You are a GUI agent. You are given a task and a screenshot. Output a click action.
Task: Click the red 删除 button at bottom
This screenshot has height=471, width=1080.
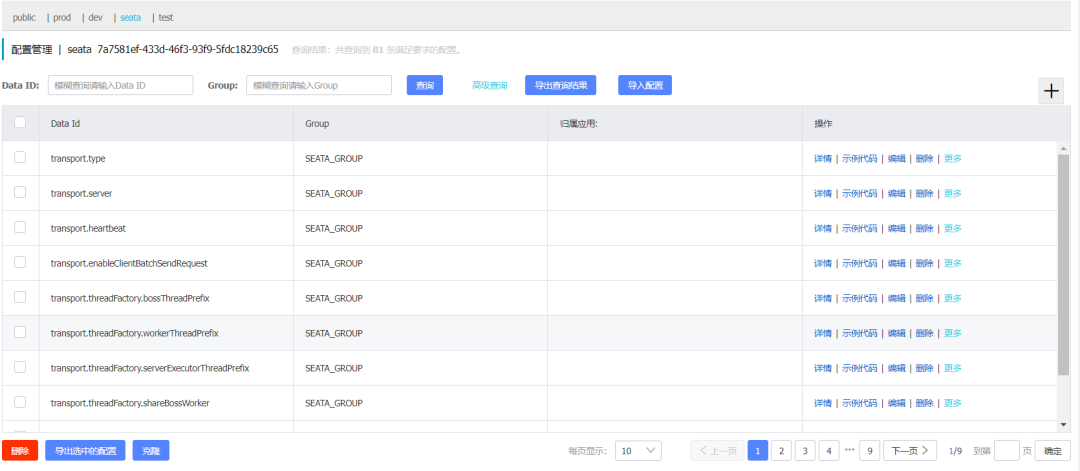[20, 451]
